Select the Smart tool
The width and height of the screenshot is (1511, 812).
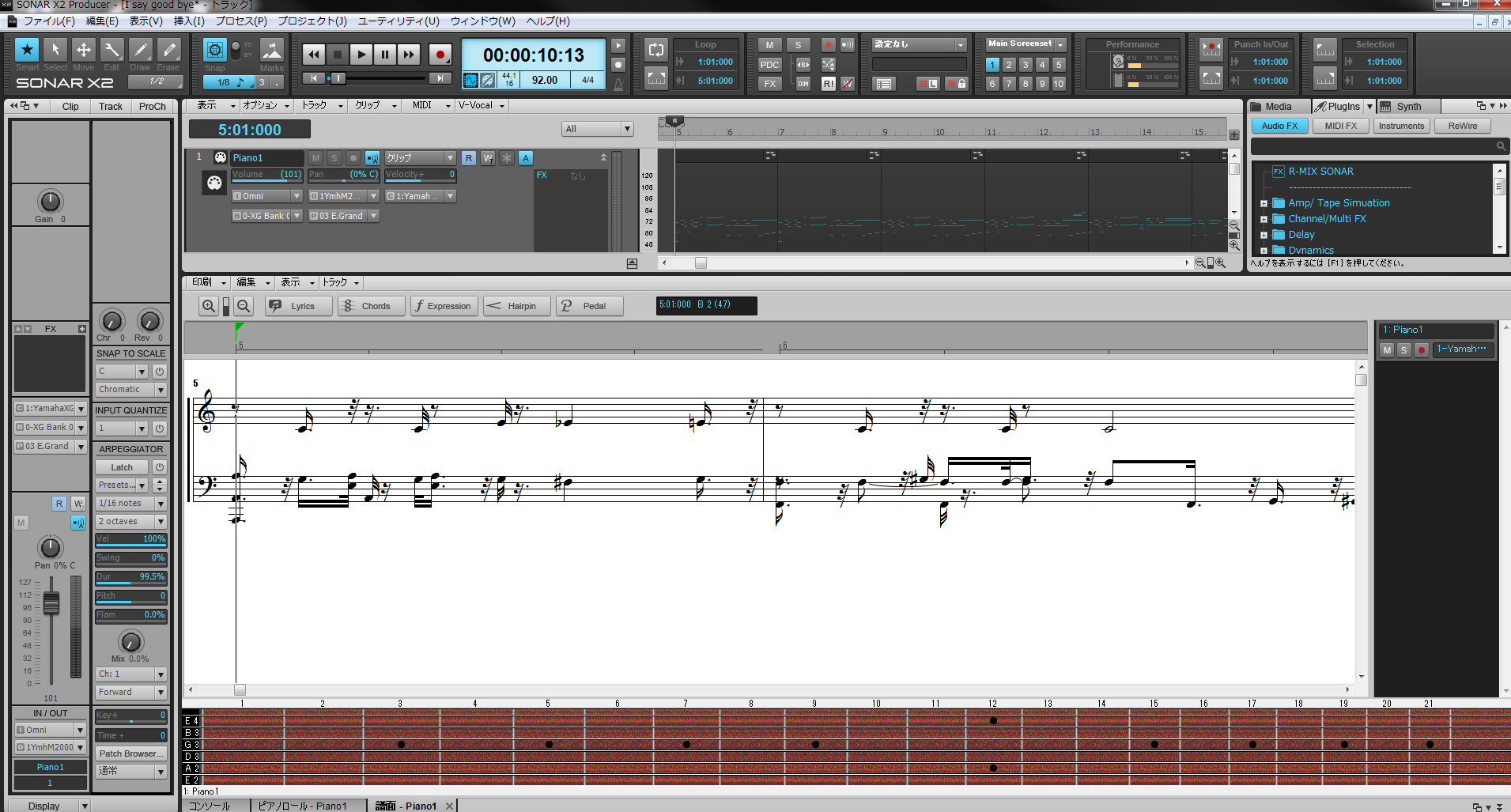point(27,50)
